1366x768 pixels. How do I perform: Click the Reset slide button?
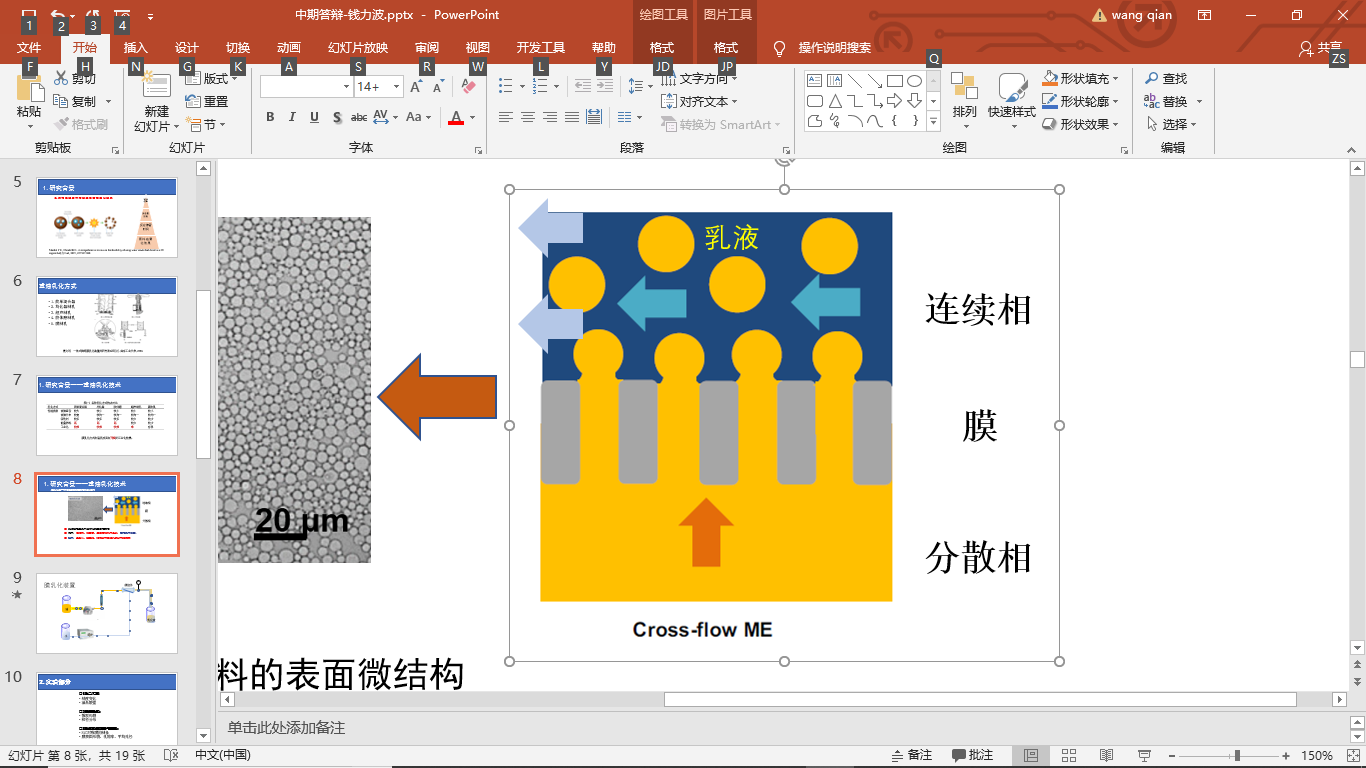pos(207,101)
